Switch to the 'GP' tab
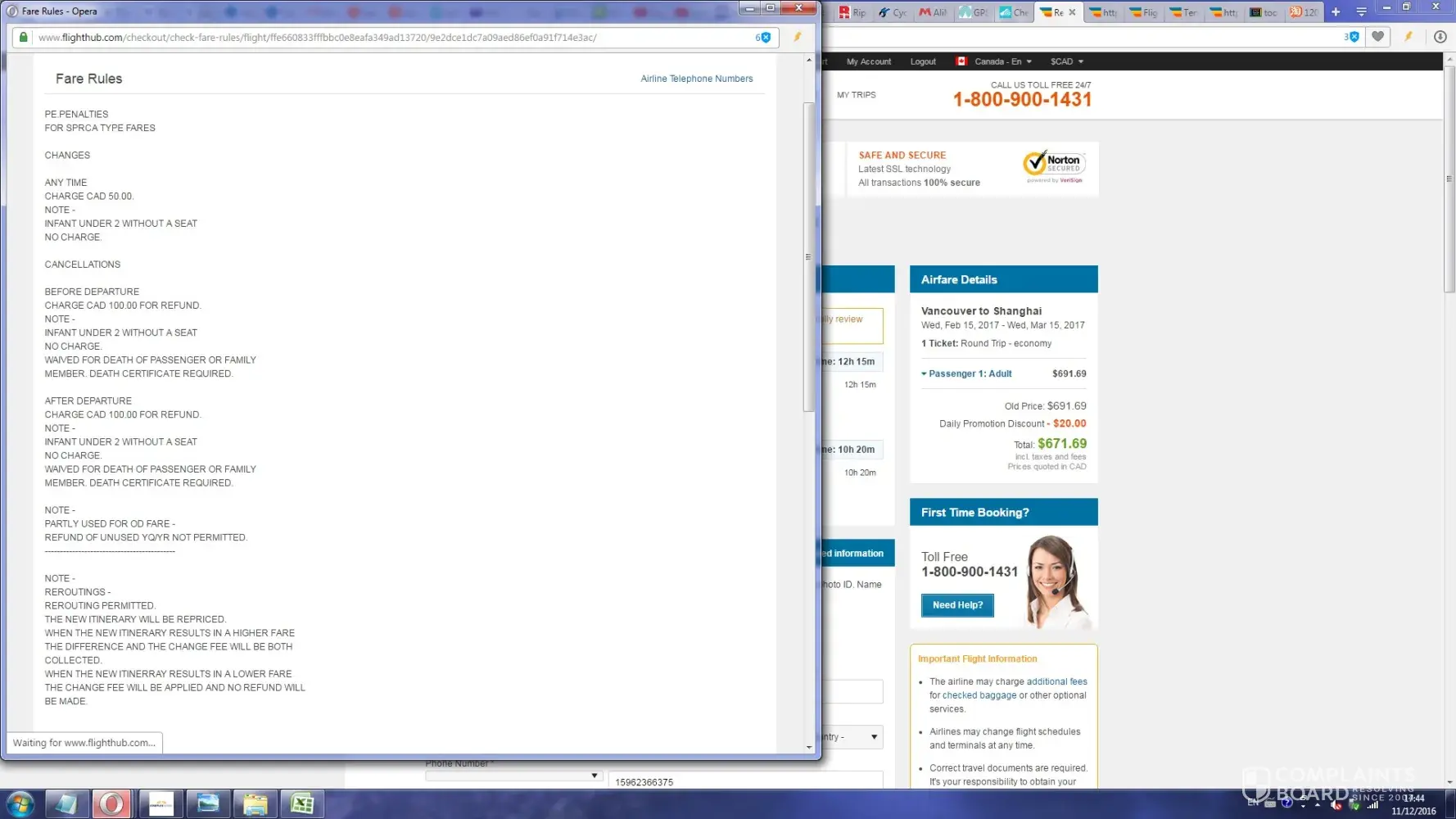 click(x=974, y=12)
